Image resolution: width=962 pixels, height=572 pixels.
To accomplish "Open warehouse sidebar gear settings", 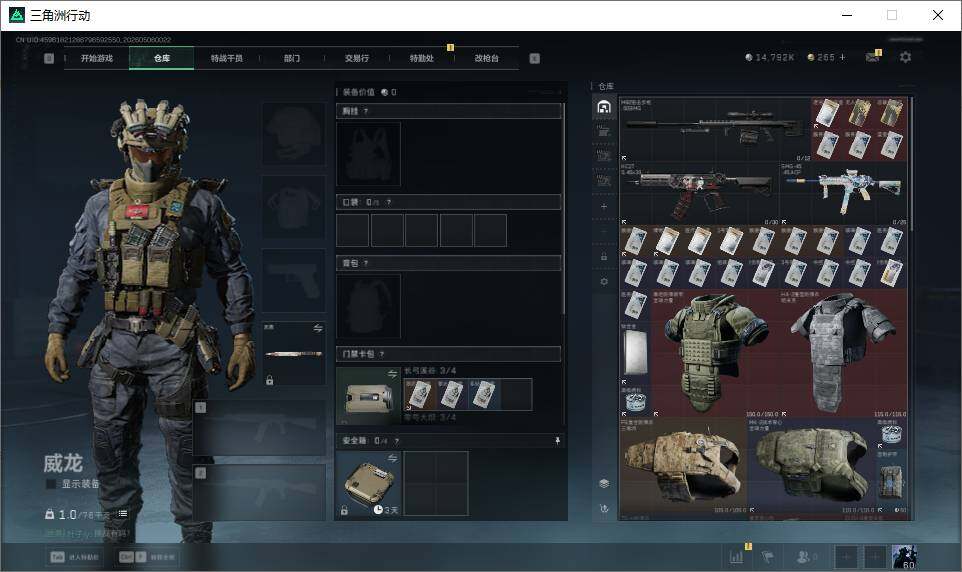I will point(604,281).
